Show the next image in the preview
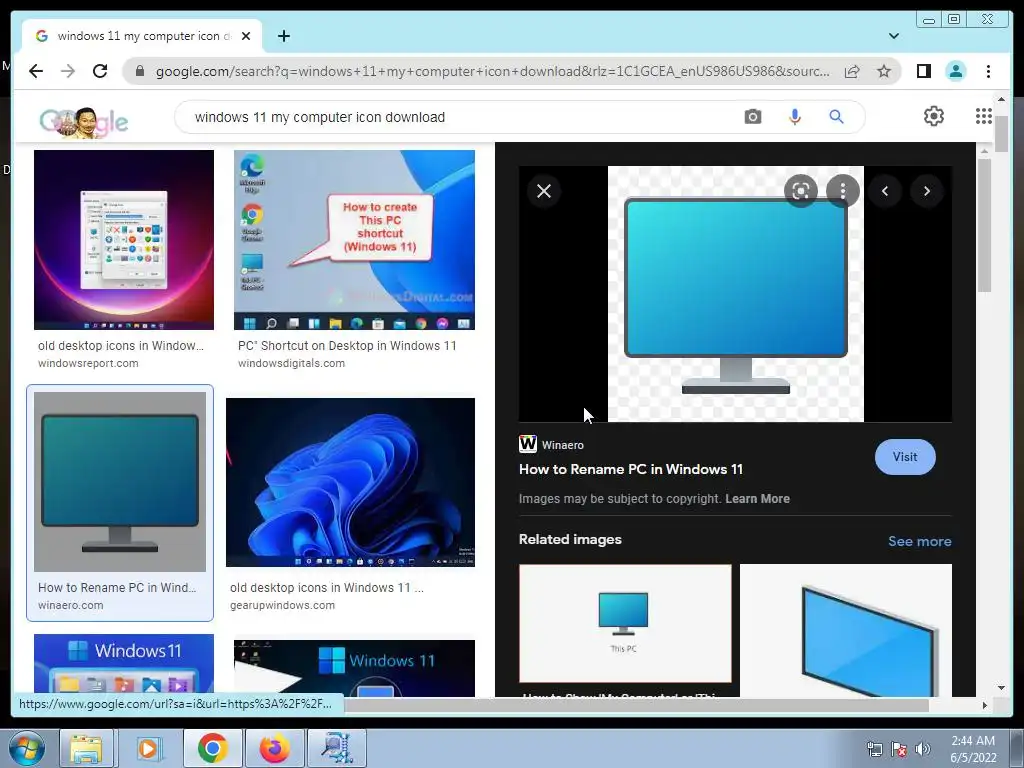This screenshot has height=768, width=1024. [926, 191]
